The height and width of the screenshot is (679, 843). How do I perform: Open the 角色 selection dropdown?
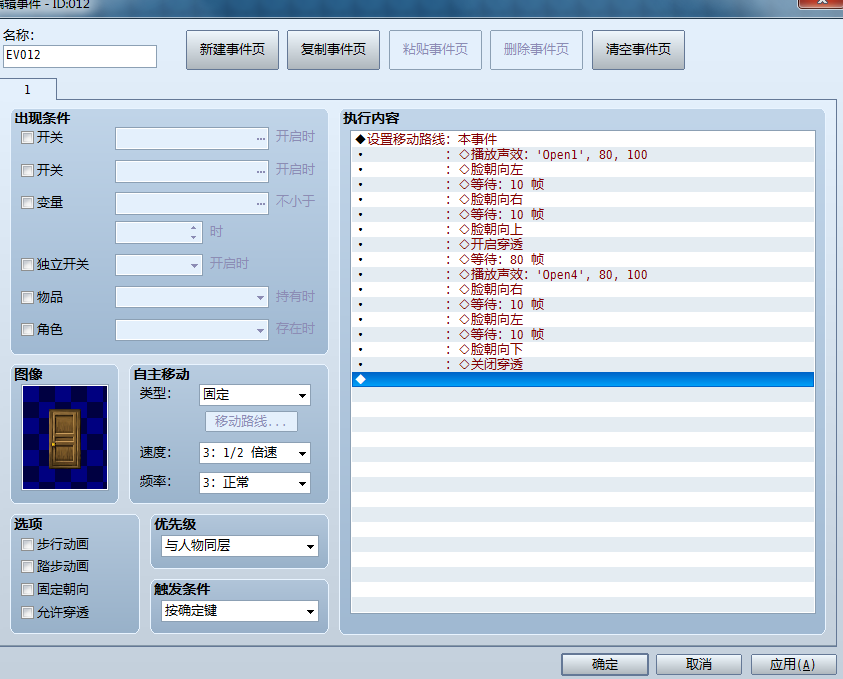192,330
